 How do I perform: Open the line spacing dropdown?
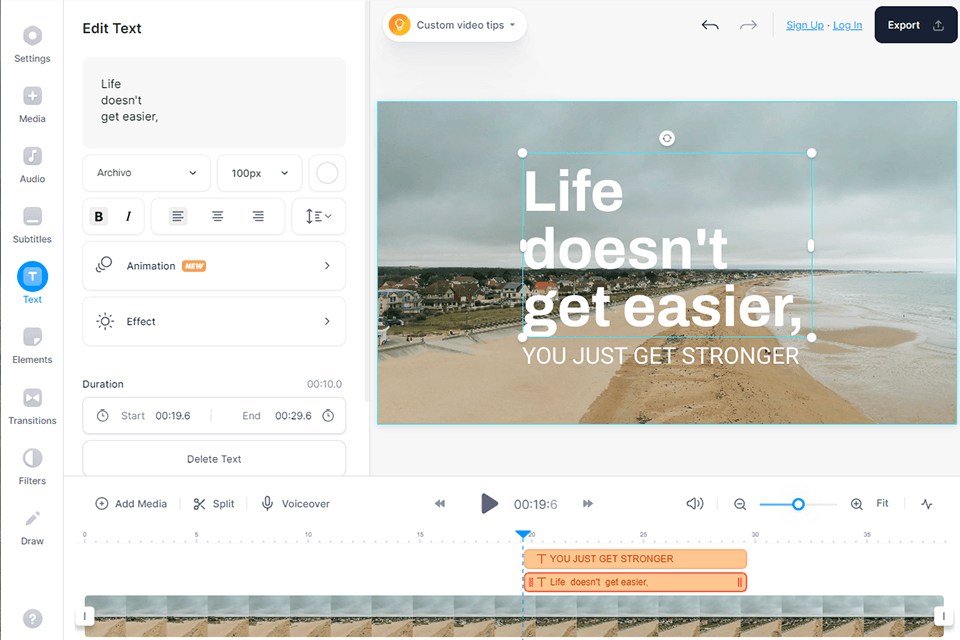coord(318,216)
